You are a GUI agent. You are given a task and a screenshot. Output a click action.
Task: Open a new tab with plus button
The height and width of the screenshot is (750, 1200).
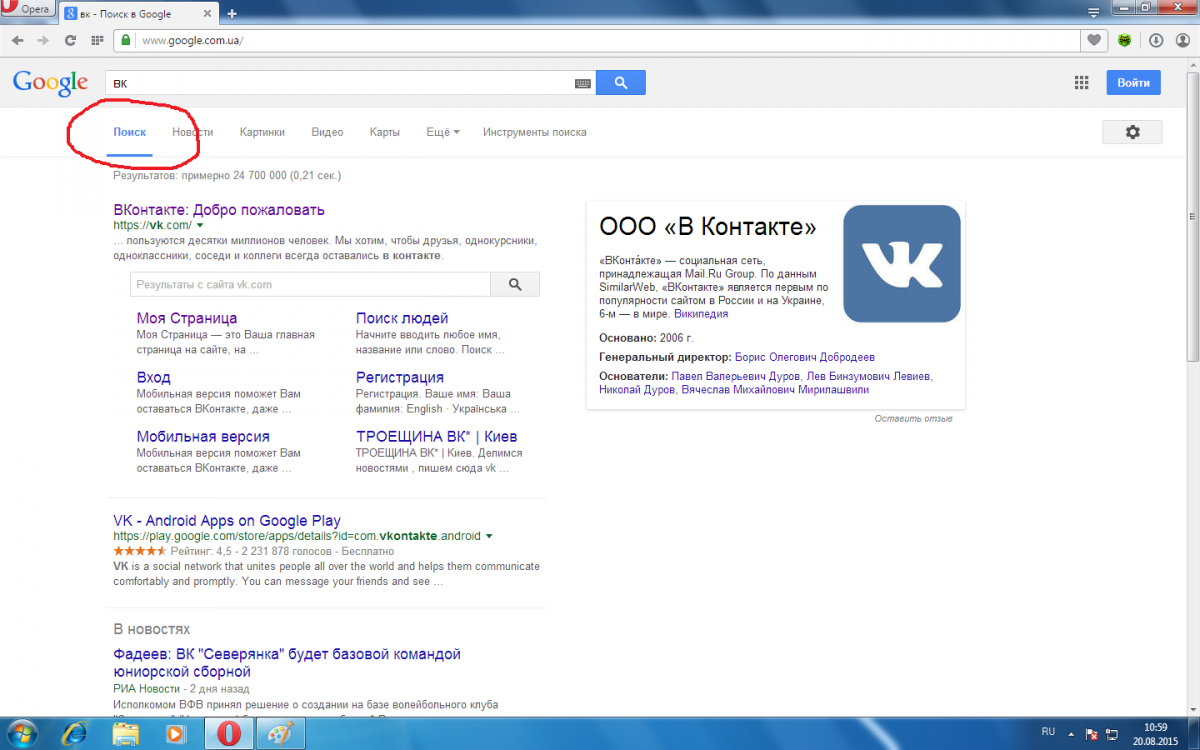click(x=232, y=14)
